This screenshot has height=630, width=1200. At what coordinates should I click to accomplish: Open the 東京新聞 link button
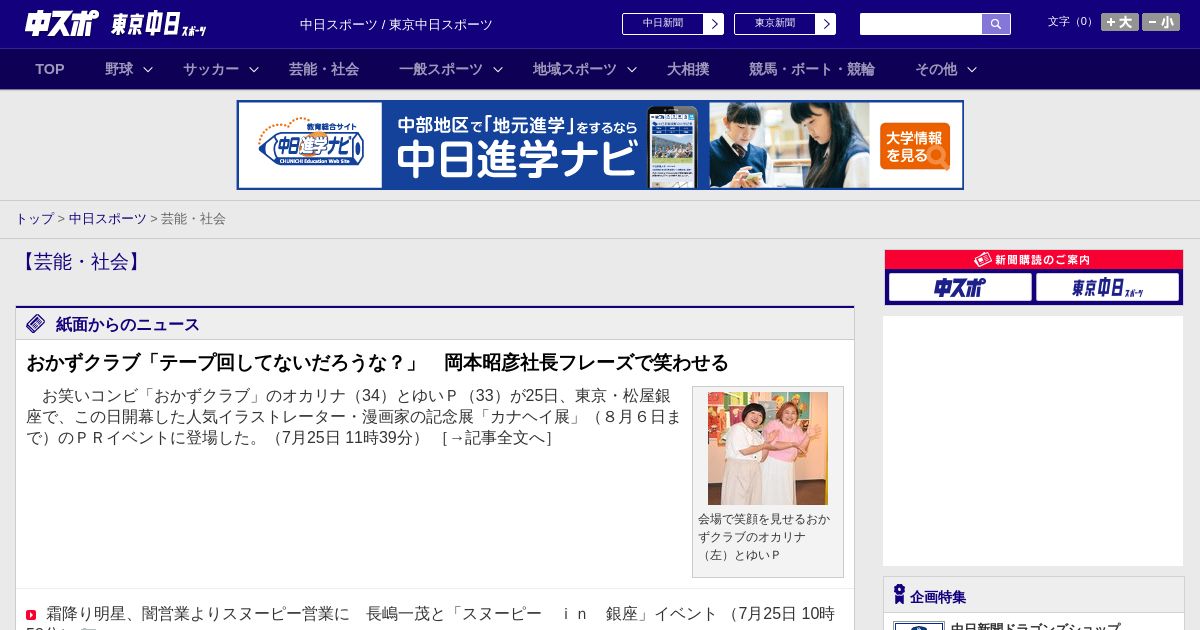pyautogui.click(x=785, y=24)
